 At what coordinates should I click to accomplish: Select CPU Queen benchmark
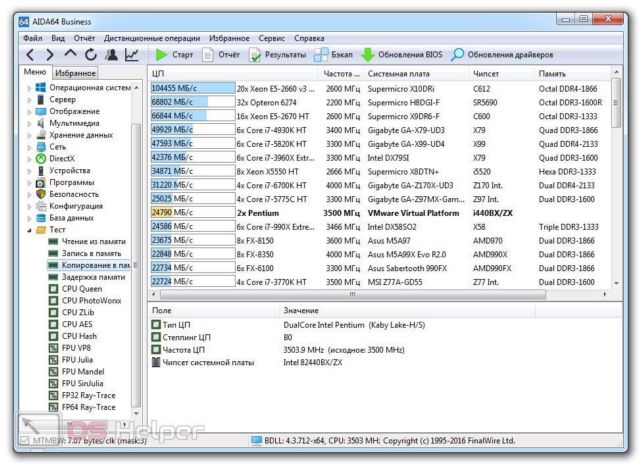pyautogui.click(x=82, y=289)
